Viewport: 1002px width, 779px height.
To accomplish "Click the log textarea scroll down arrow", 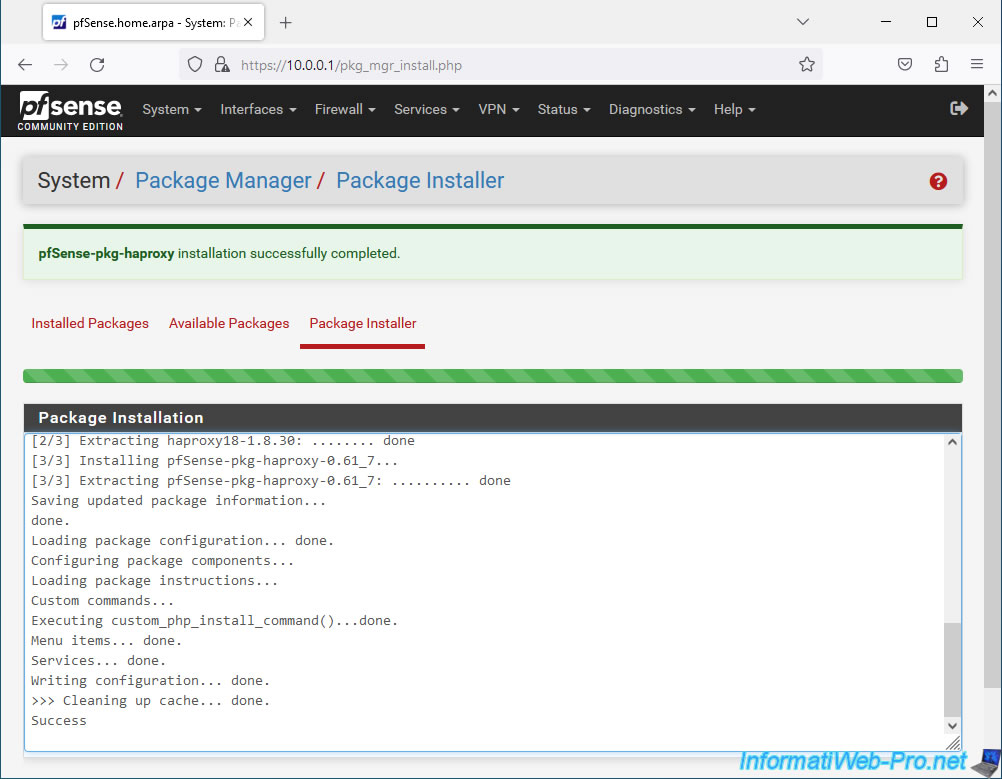I will pos(952,725).
